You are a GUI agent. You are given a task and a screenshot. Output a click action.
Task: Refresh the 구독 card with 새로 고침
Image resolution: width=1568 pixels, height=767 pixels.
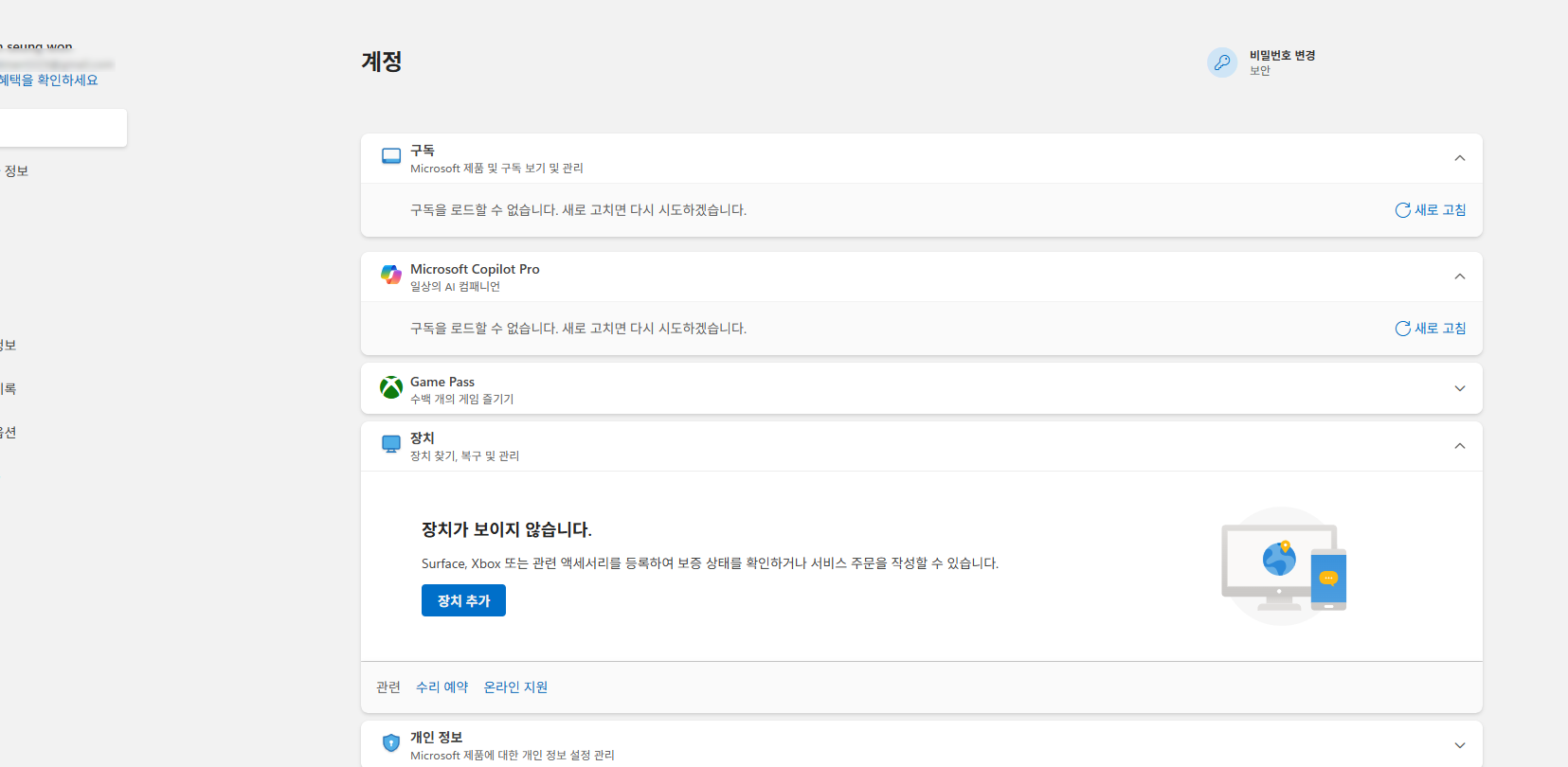1431,210
